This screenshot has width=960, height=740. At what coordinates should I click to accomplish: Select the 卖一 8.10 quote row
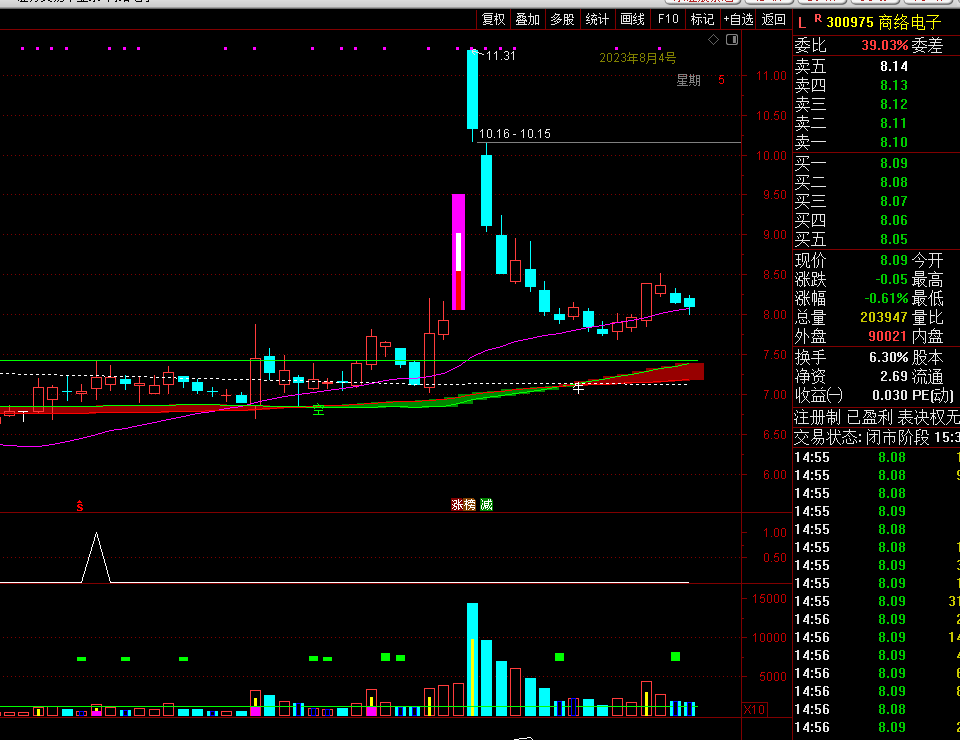tap(876, 142)
